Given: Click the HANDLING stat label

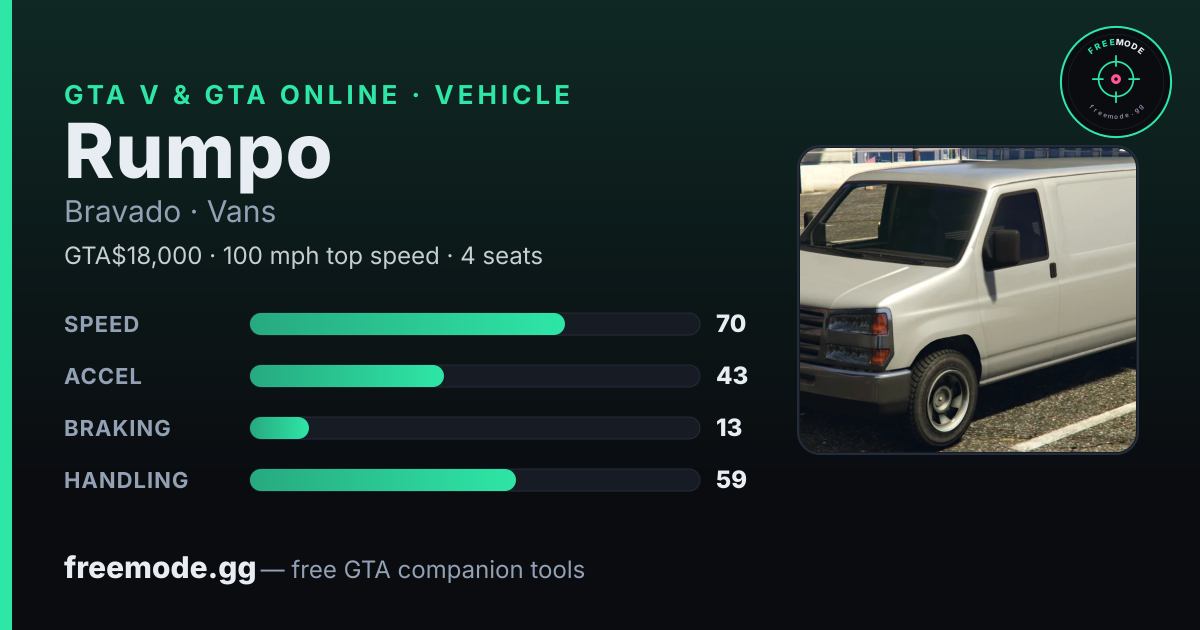Looking at the screenshot, I should tap(126, 480).
